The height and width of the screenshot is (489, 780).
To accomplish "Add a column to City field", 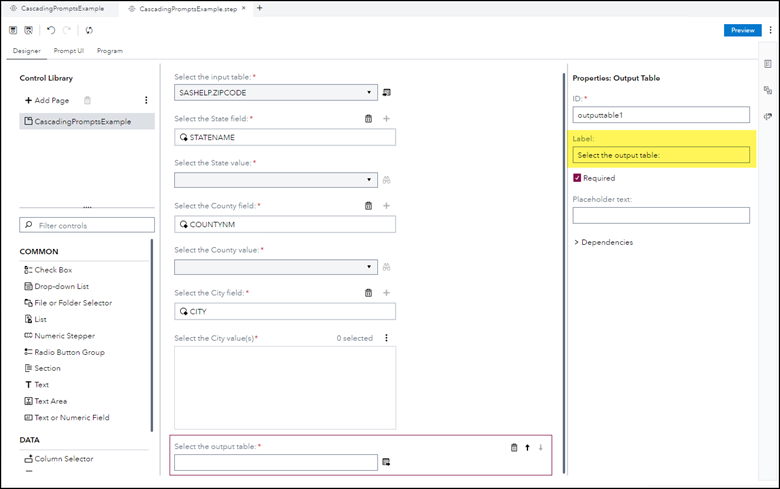I will (x=387, y=293).
